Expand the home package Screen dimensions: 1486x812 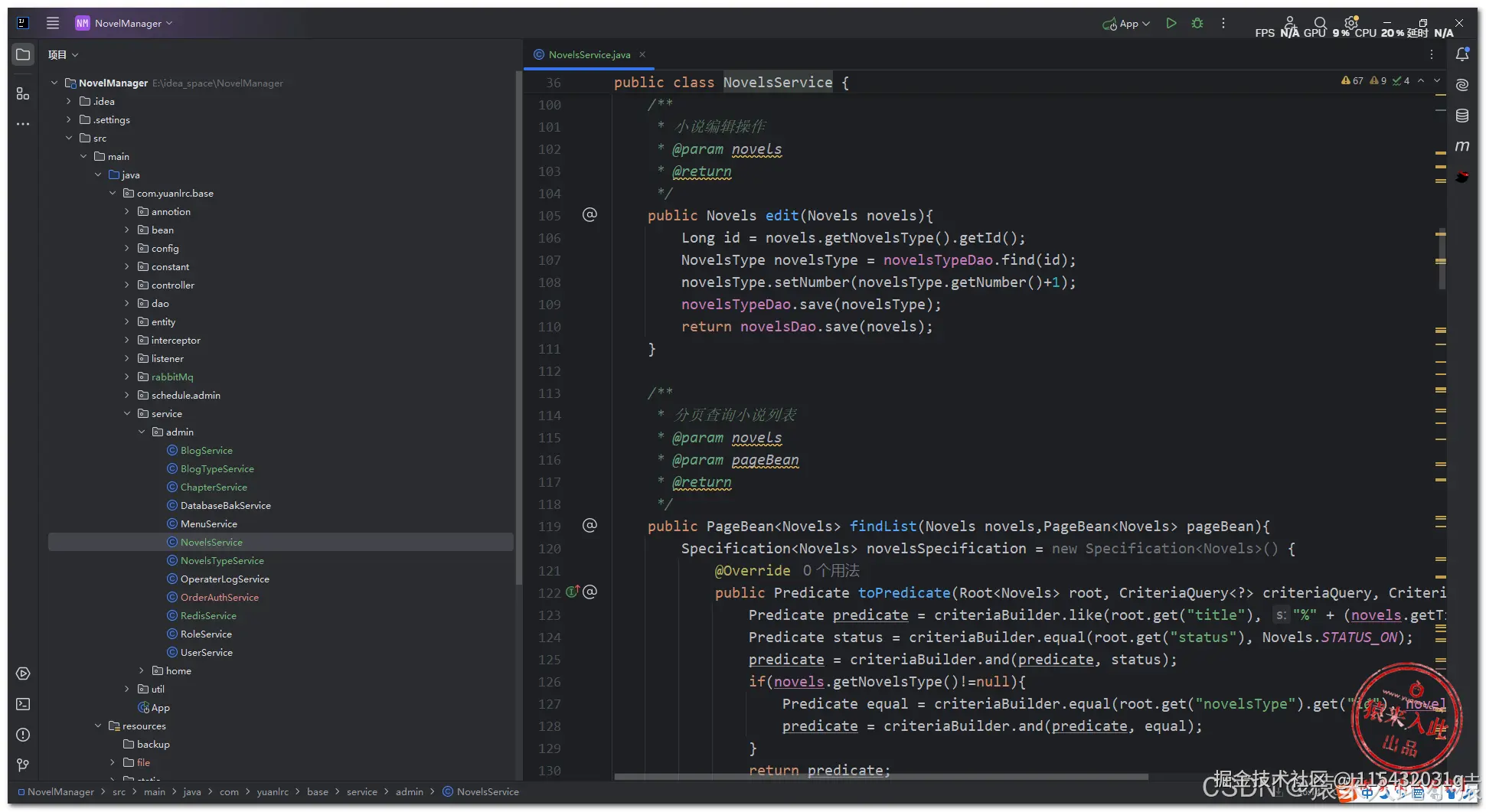pyautogui.click(x=142, y=670)
